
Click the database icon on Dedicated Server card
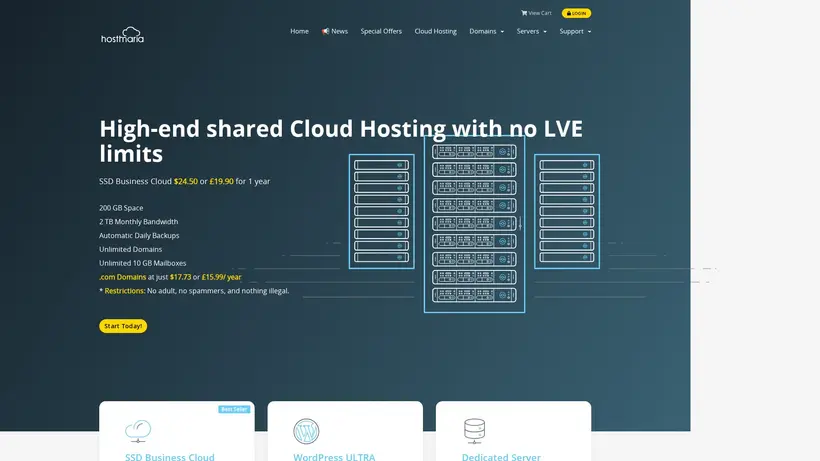474,431
